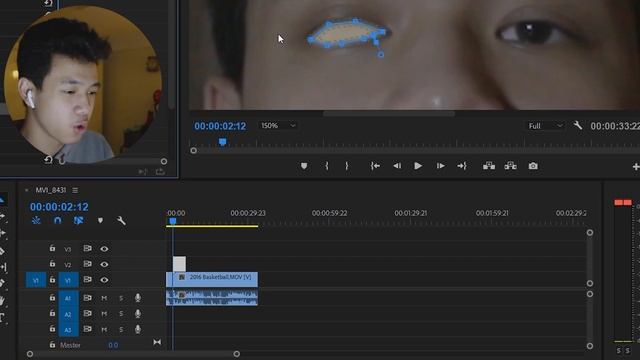Screen dimensions: 640x360
Task: Open the Full playback resolution dropdown
Action: coord(545,126)
